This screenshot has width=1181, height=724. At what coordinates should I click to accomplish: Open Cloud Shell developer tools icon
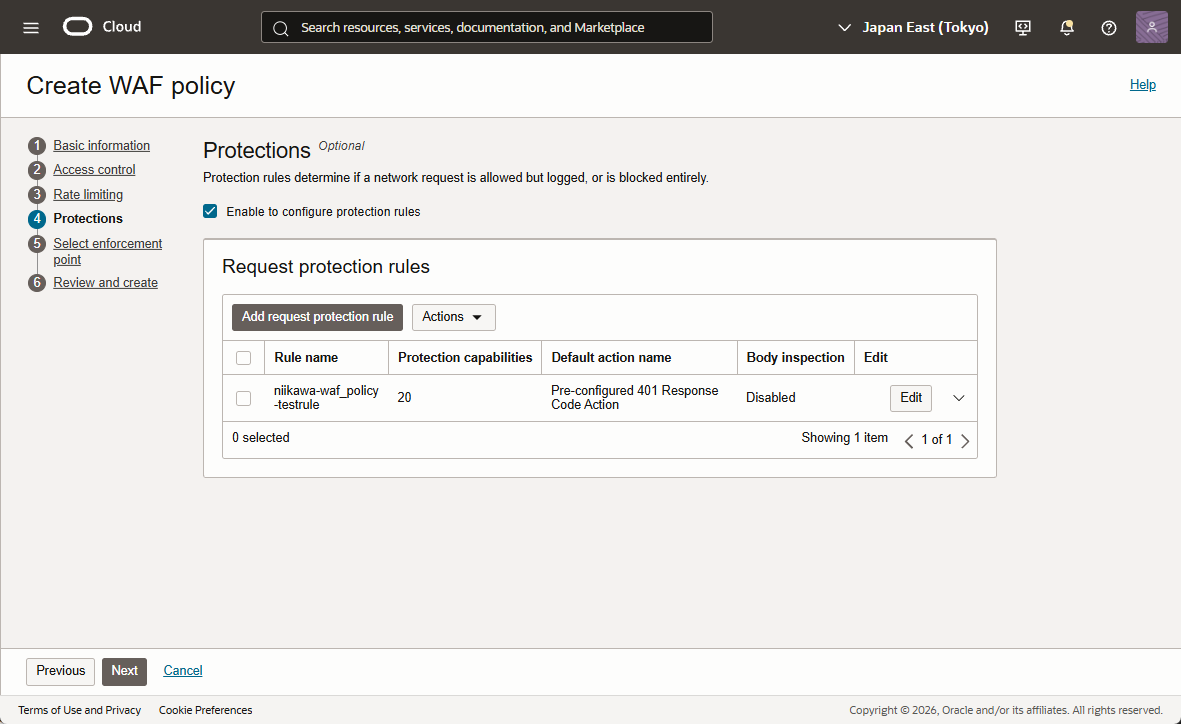[x=1023, y=28]
